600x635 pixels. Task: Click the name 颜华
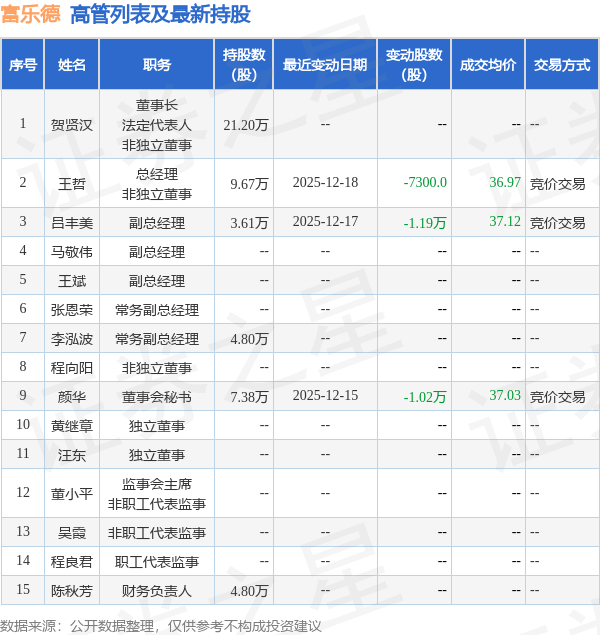[x=72, y=397]
